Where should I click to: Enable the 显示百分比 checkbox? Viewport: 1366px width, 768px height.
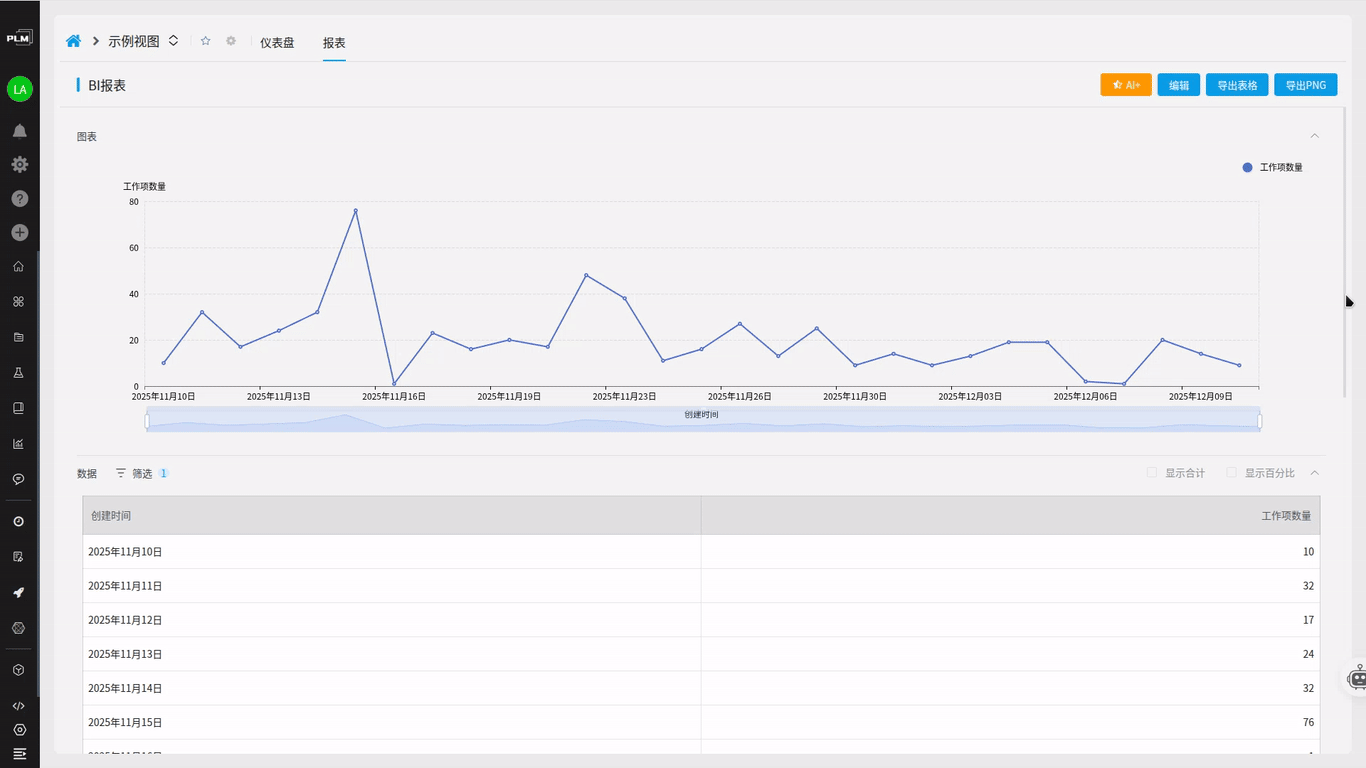(1231, 472)
